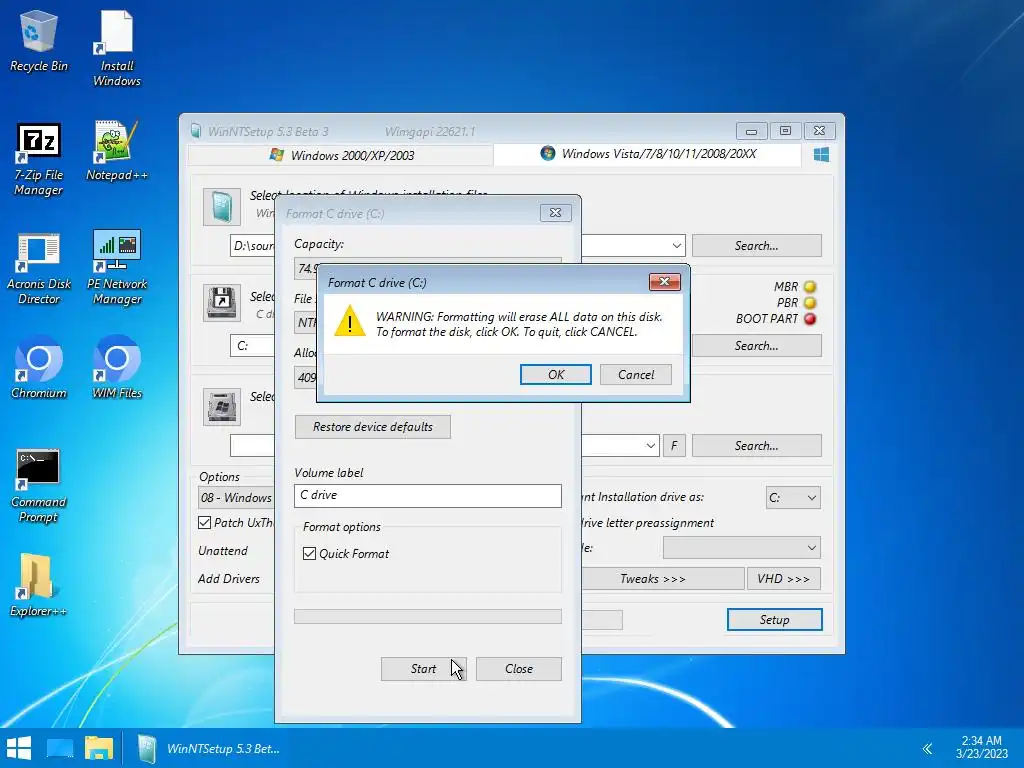Click the yellow warning triangle icon

[349, 322]
